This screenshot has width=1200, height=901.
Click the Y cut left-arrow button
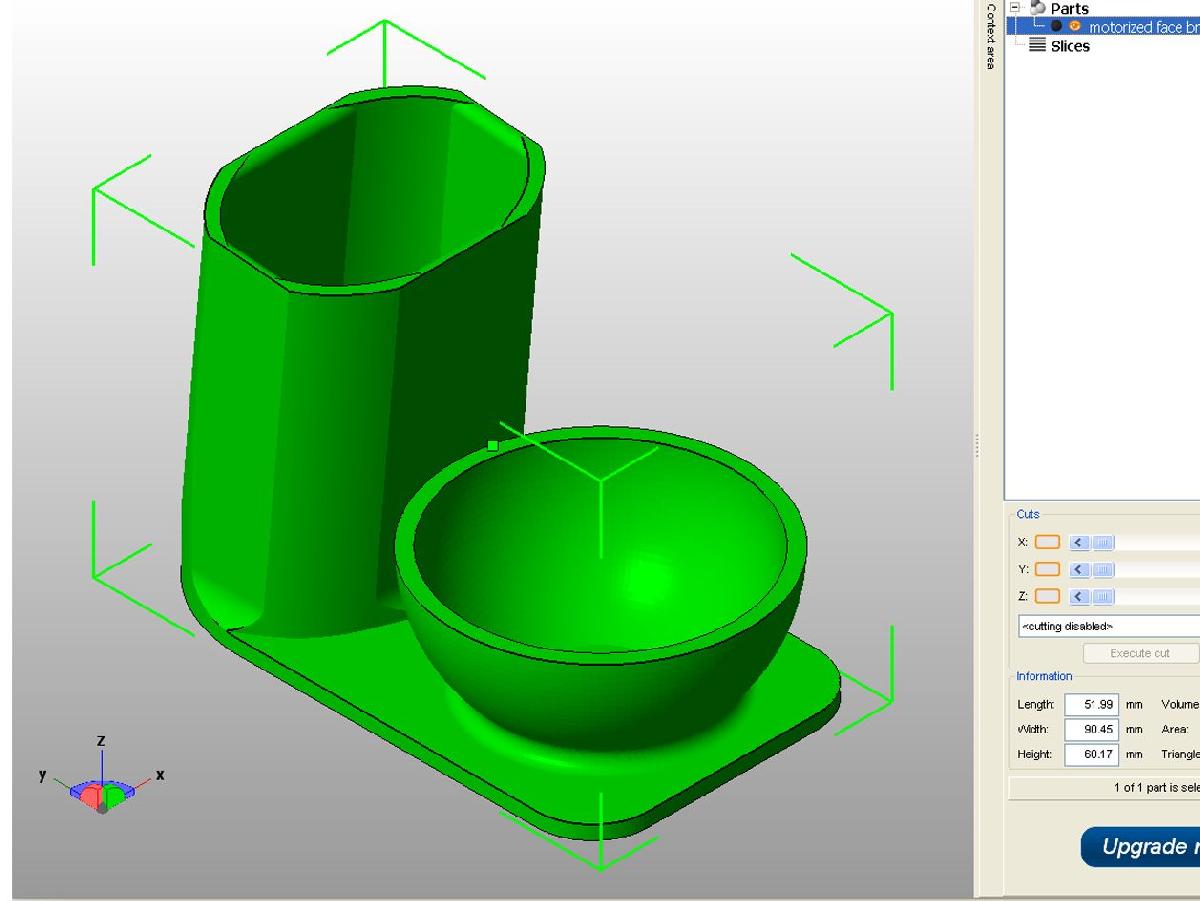(1079, 570)
